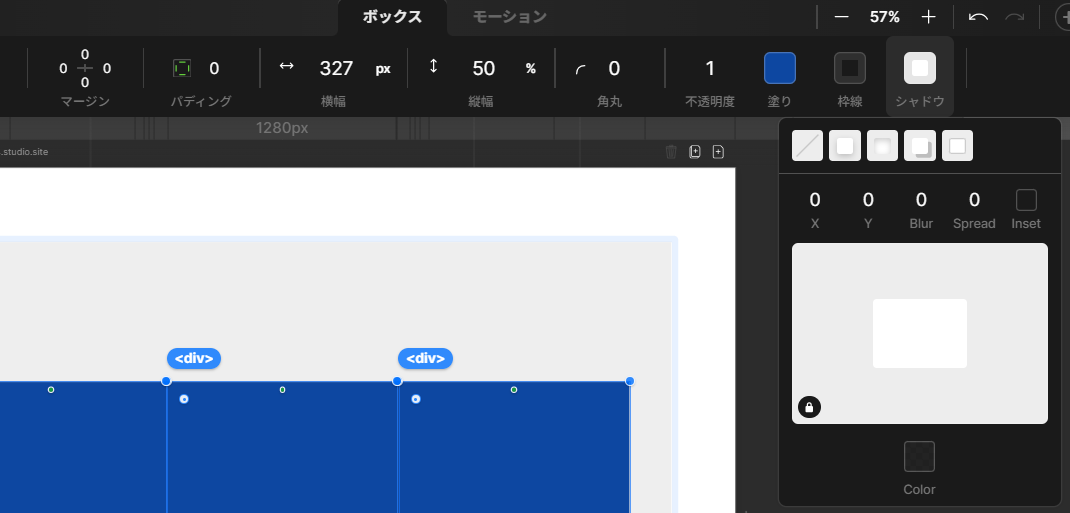The height and width of the screenshot is (513, 1070).
Task: Click the padding icon above パディング
Action: (182, 68)
